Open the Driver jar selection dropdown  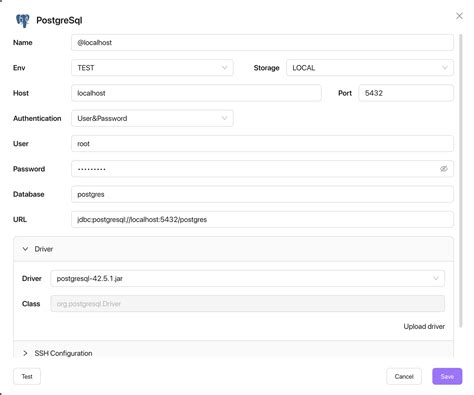pyautogui.click(x=247, y=278)
